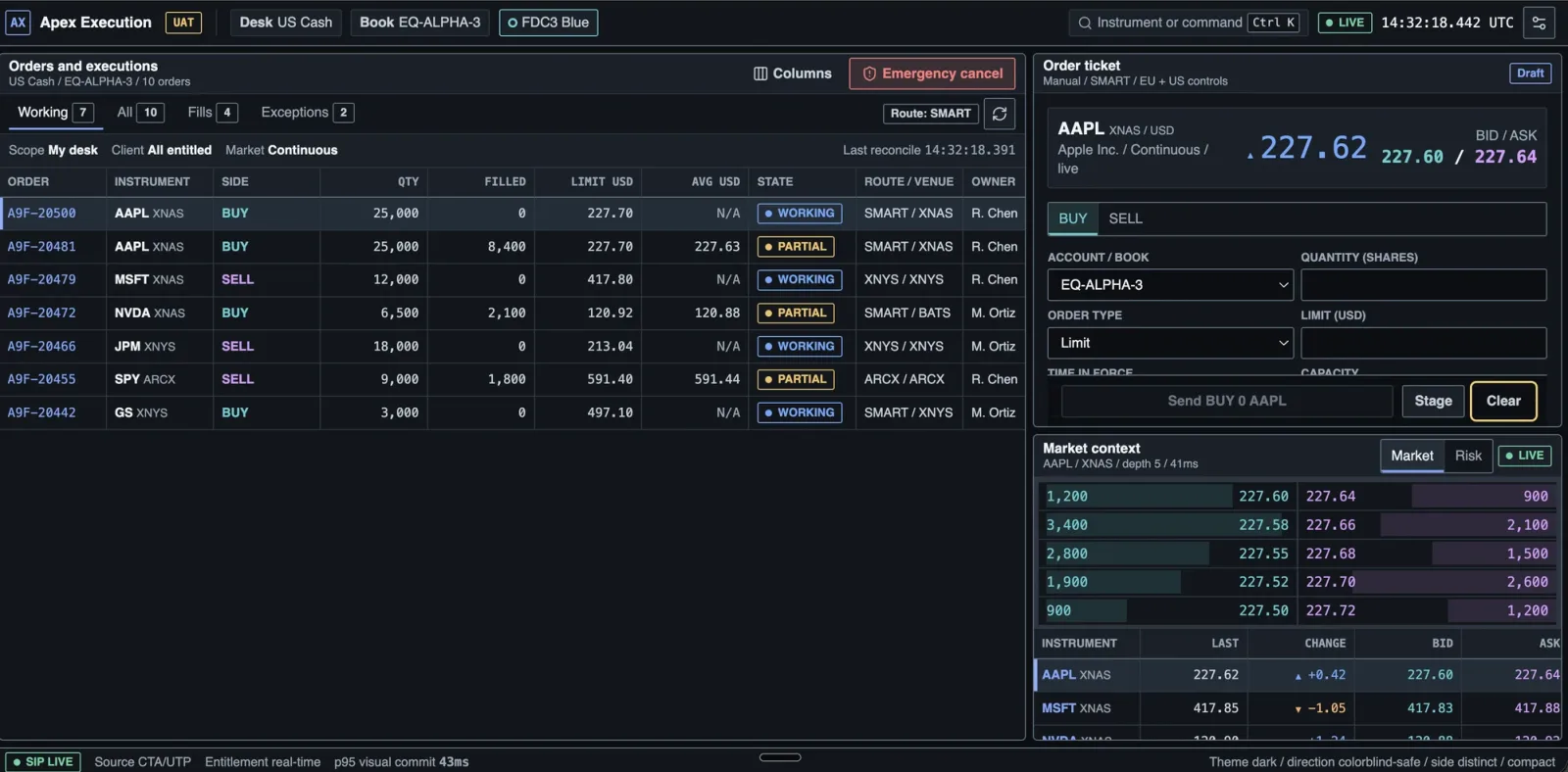Click the AX Apex Execution logo icon
Viewport: 1568px width, 772px height.
(x=18, y=23)
